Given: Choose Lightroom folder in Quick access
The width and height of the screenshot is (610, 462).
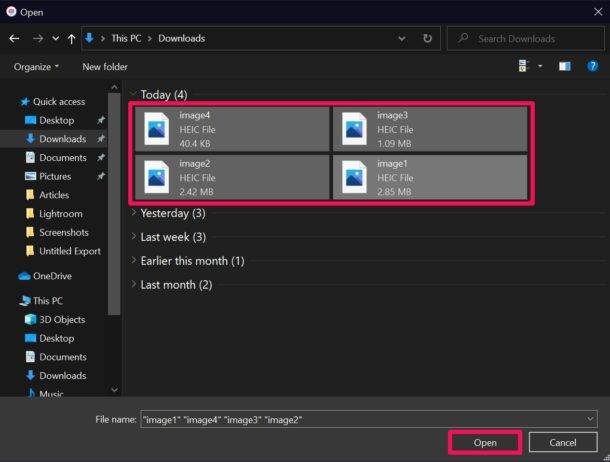Looking at the screenshot, I should pos(60,213).
